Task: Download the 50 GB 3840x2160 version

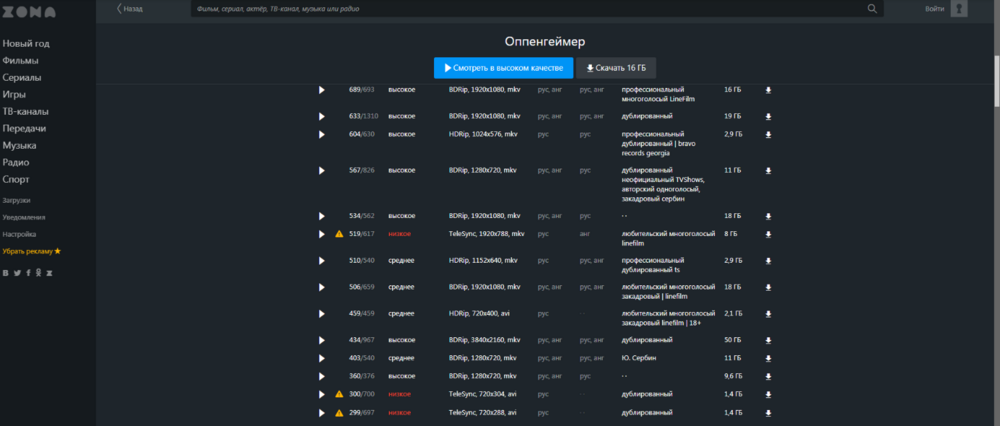Action: (x=768, y=340)
